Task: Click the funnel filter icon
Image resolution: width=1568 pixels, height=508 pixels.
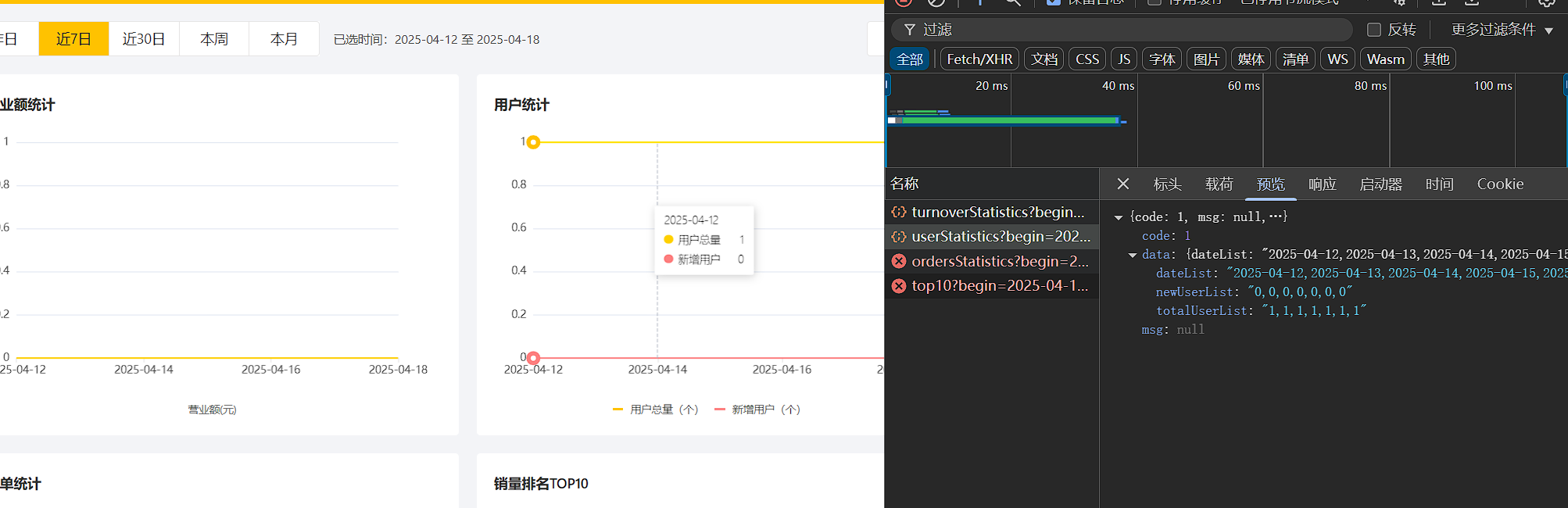Action: [910, 30]
